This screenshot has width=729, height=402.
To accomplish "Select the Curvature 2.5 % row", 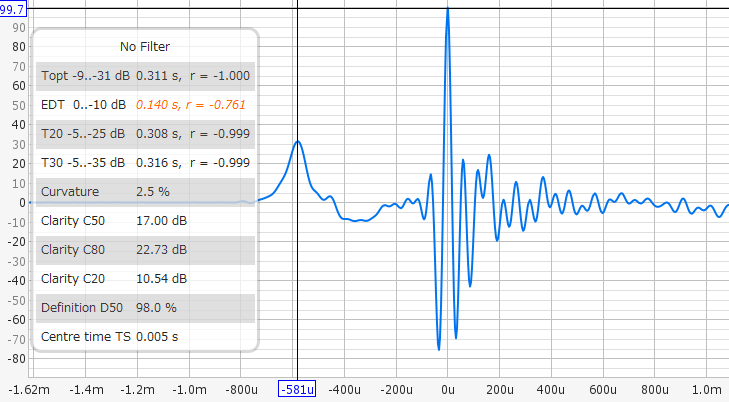I will point(145,191).
